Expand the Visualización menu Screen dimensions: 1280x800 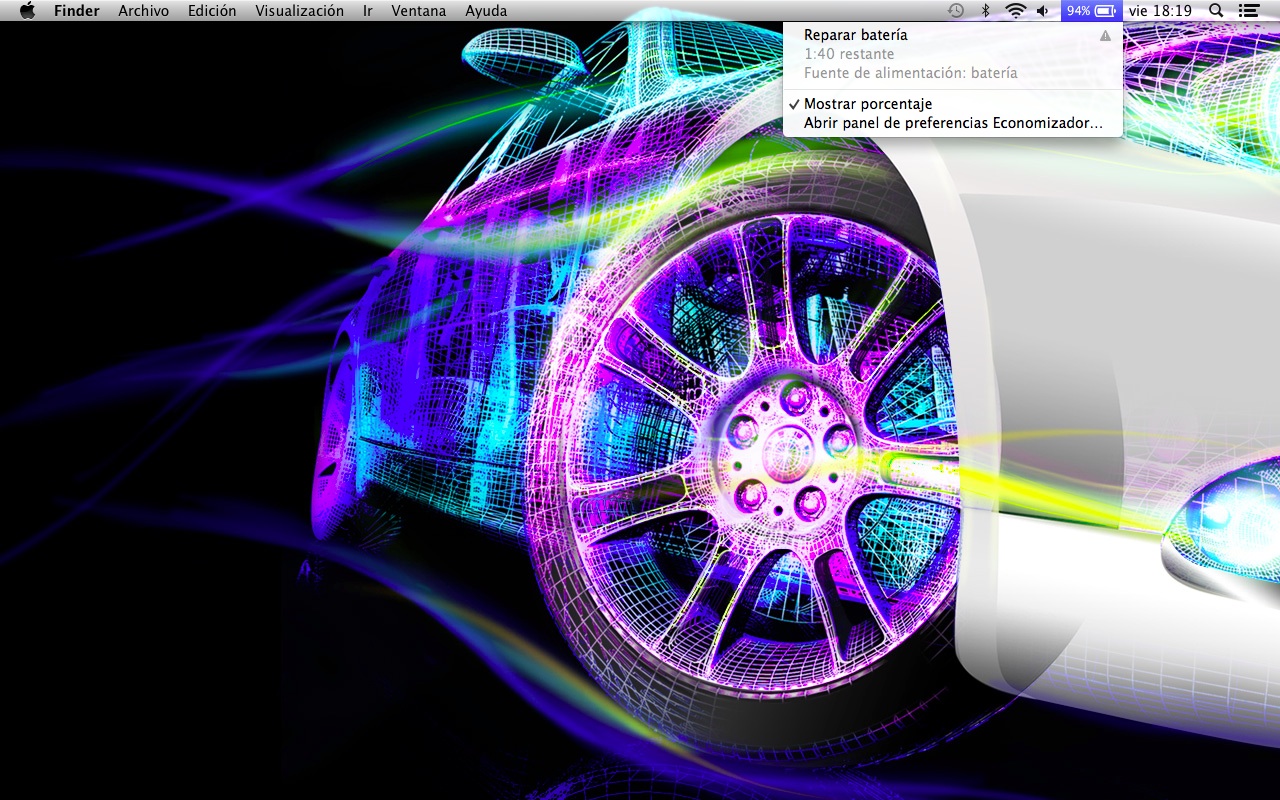click(299, 11)
